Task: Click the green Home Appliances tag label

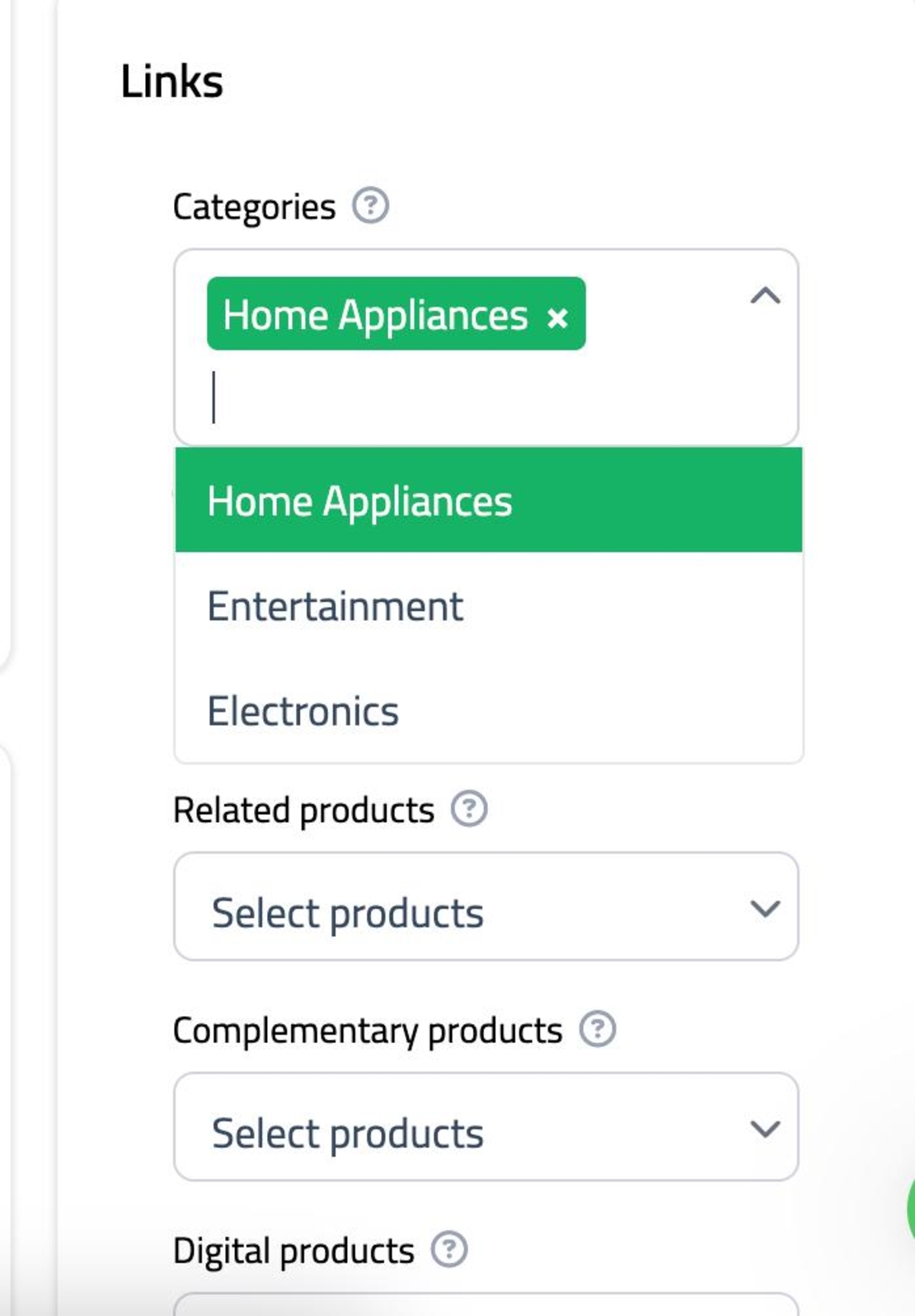Action: 375,315
